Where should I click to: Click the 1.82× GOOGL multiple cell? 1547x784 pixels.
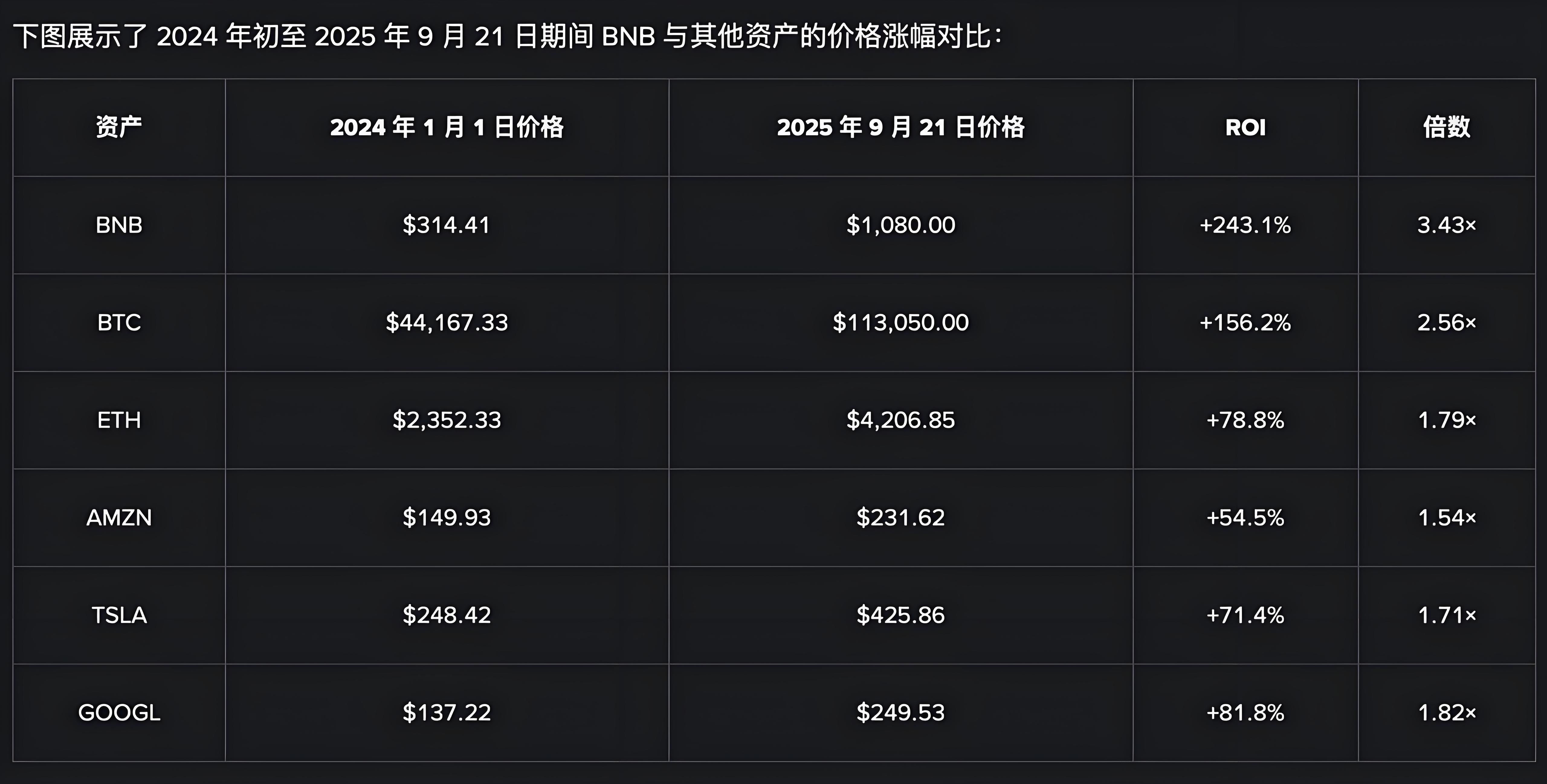1446,712
